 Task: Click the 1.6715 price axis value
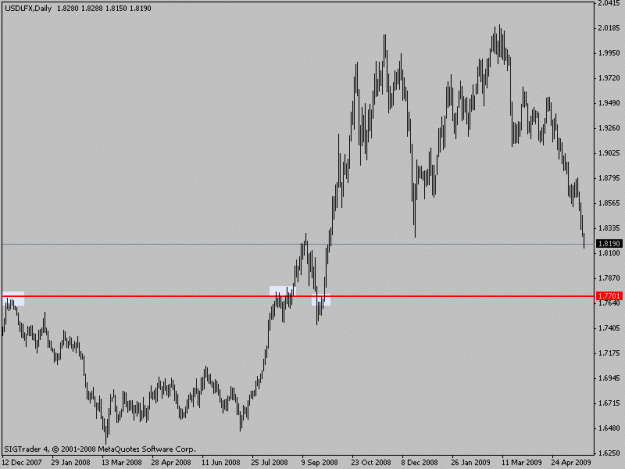coord(609,403)
